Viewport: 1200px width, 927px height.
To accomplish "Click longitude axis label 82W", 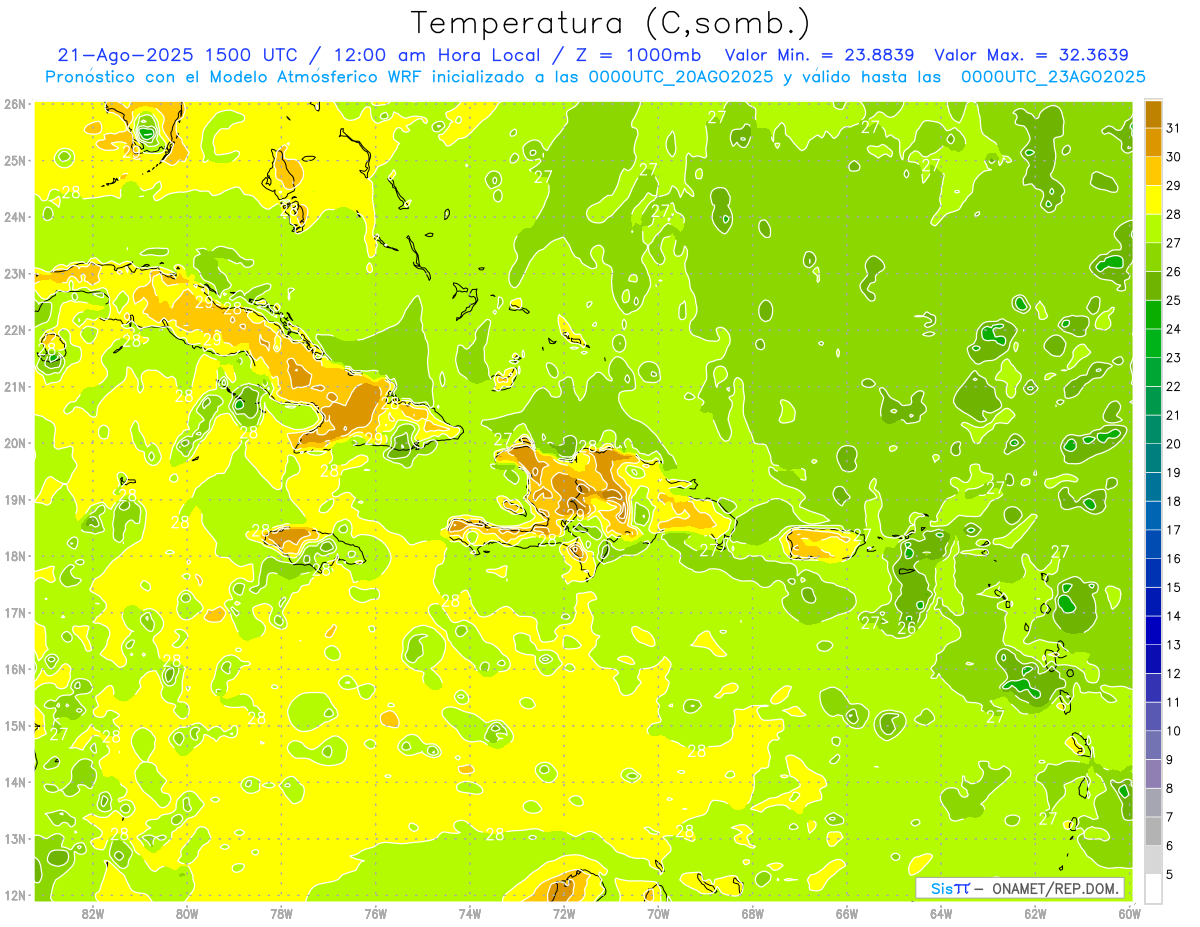I will (93, 913).
